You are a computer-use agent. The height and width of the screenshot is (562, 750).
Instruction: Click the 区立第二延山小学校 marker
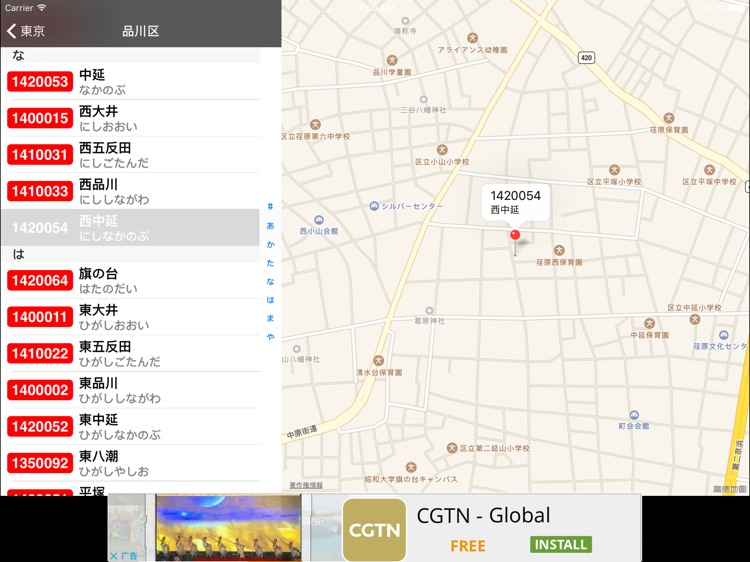click(x=452, y=448)
